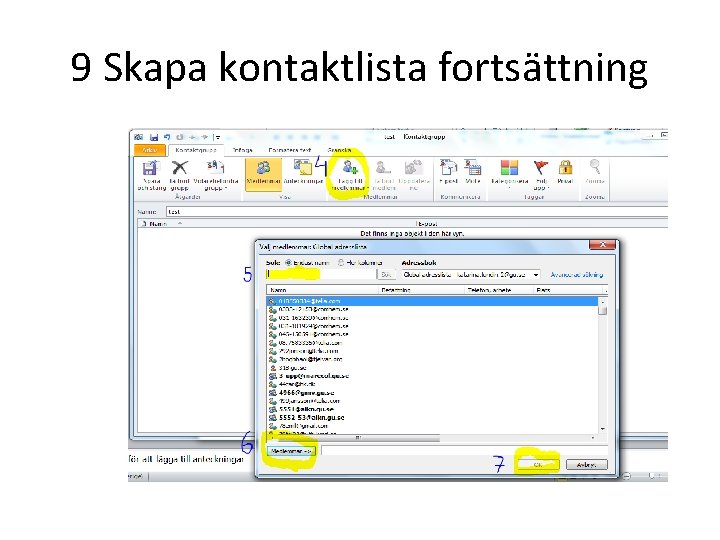
Task: Click the address list horizontal scrollbar
Action: pyautogui.click(x=358, y=438)
